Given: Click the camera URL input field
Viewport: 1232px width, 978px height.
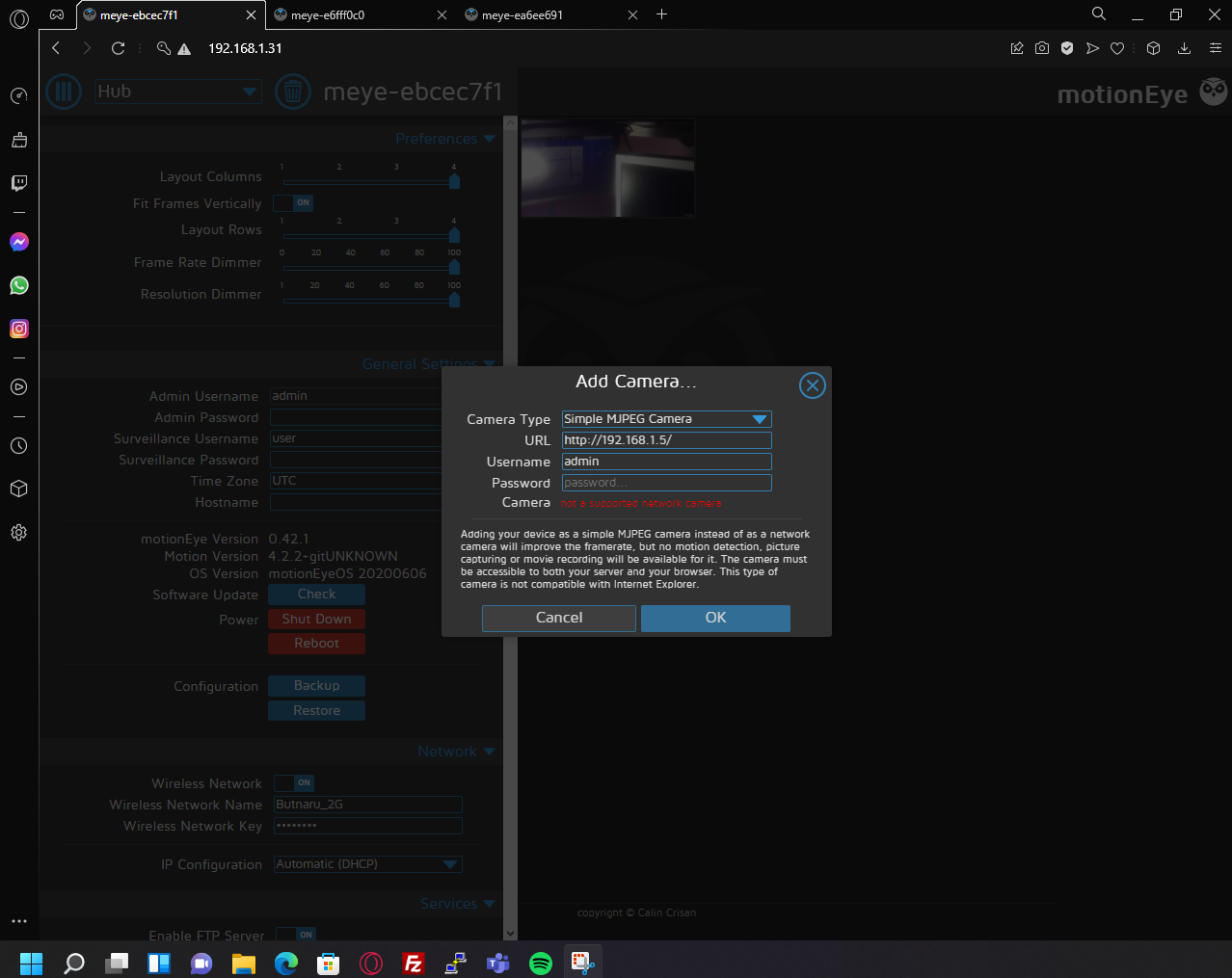Looking at the screenshot, I should pyautogui.click(x=666, y=439).
